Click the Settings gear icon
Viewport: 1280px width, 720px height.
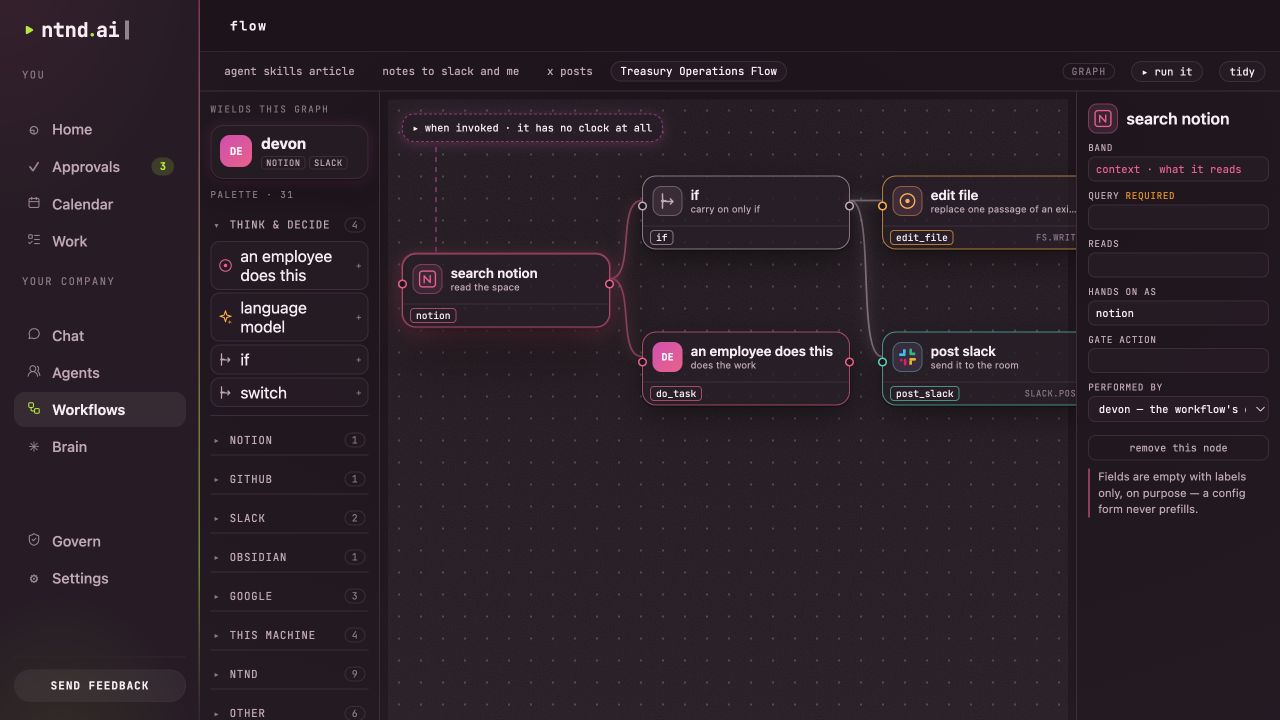[x=34, y=578]
